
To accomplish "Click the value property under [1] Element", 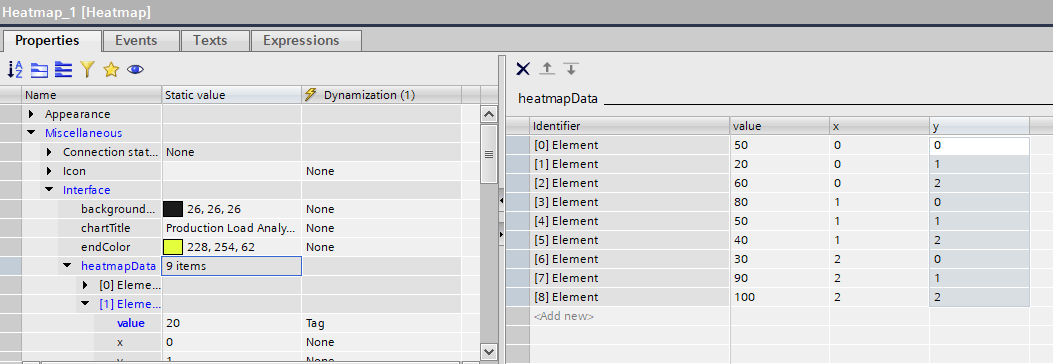I will click(x=130, y=323).
